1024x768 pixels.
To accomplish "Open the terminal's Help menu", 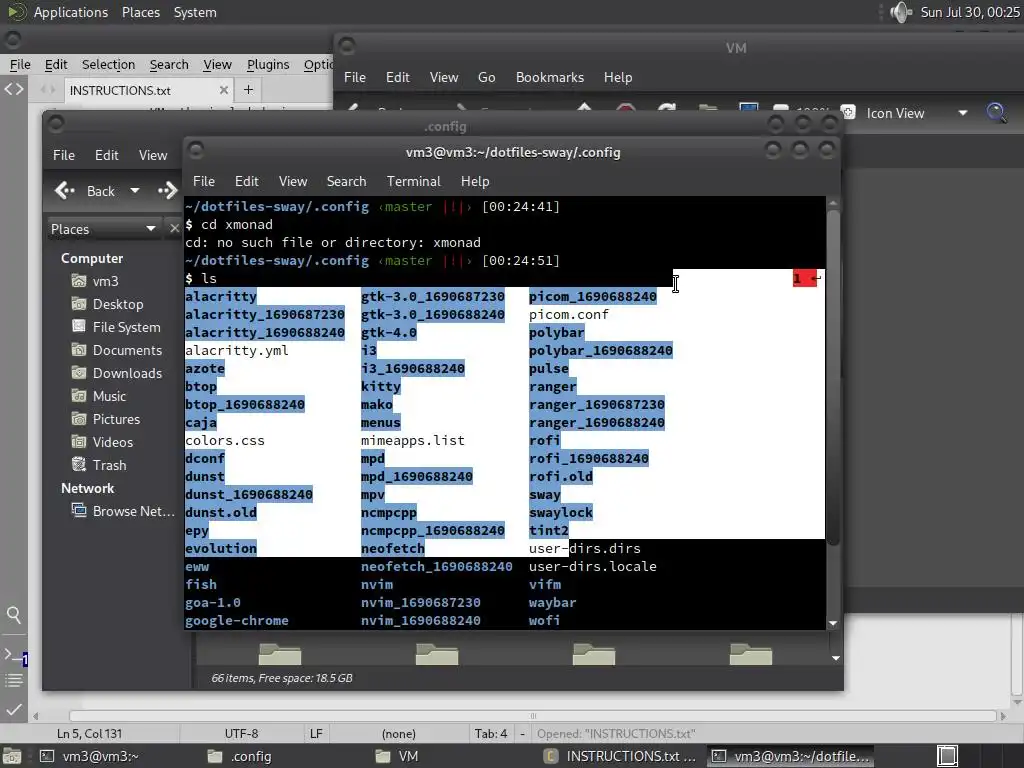I will click(475, 182).
